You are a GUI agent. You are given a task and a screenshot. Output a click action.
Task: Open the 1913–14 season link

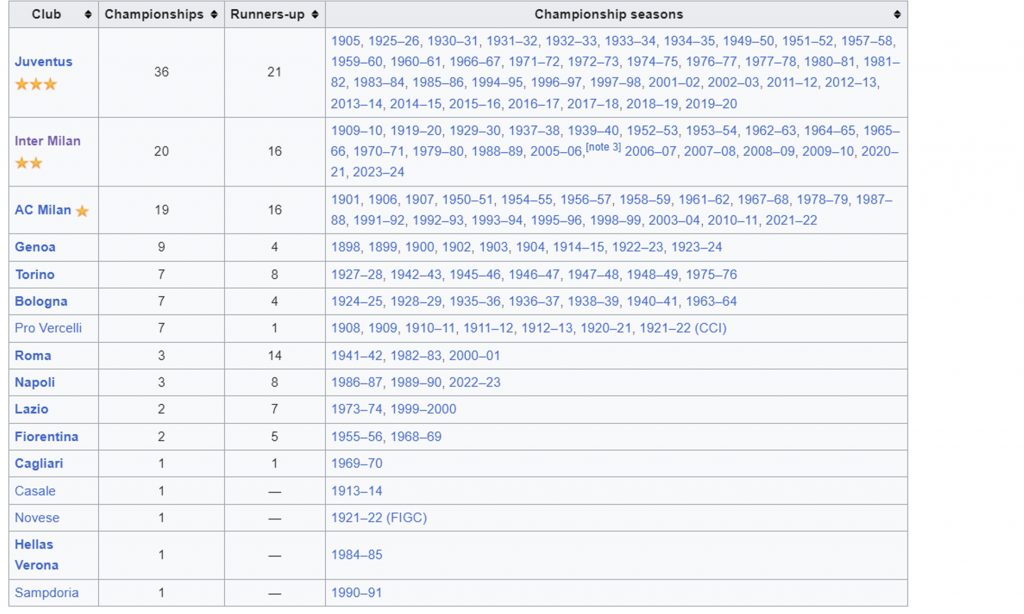point(357,491)
